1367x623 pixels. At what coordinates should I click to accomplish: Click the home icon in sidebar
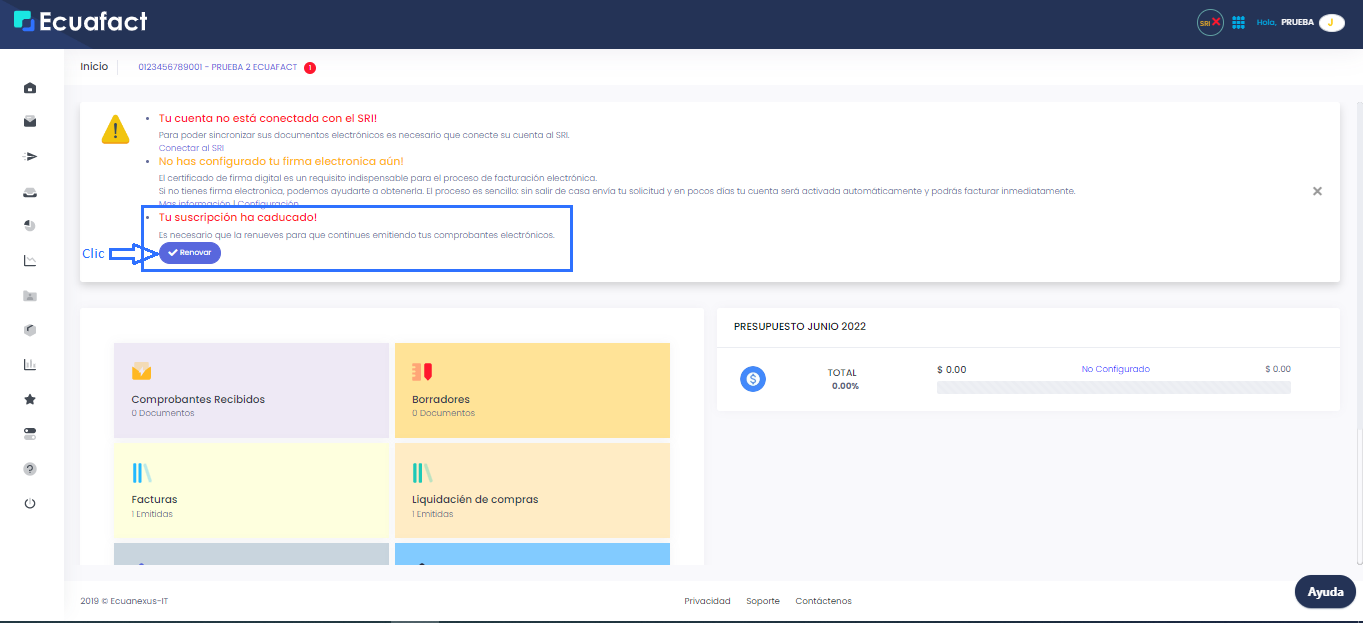[x=30, y=88]
